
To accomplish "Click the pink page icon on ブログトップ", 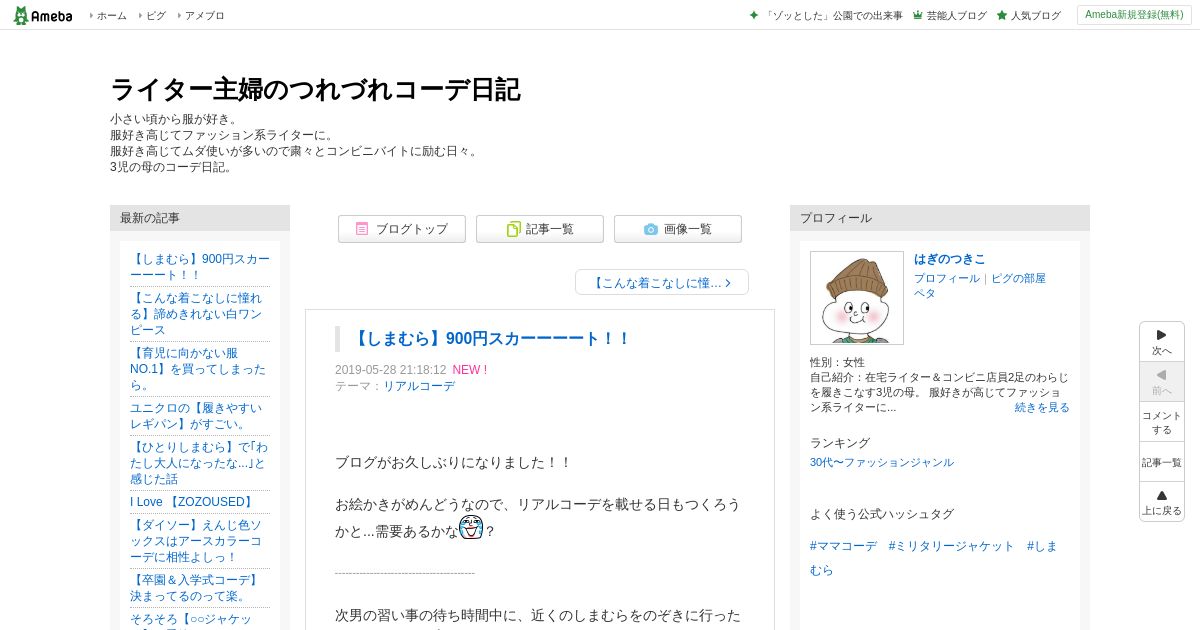I will pos(362,229).
